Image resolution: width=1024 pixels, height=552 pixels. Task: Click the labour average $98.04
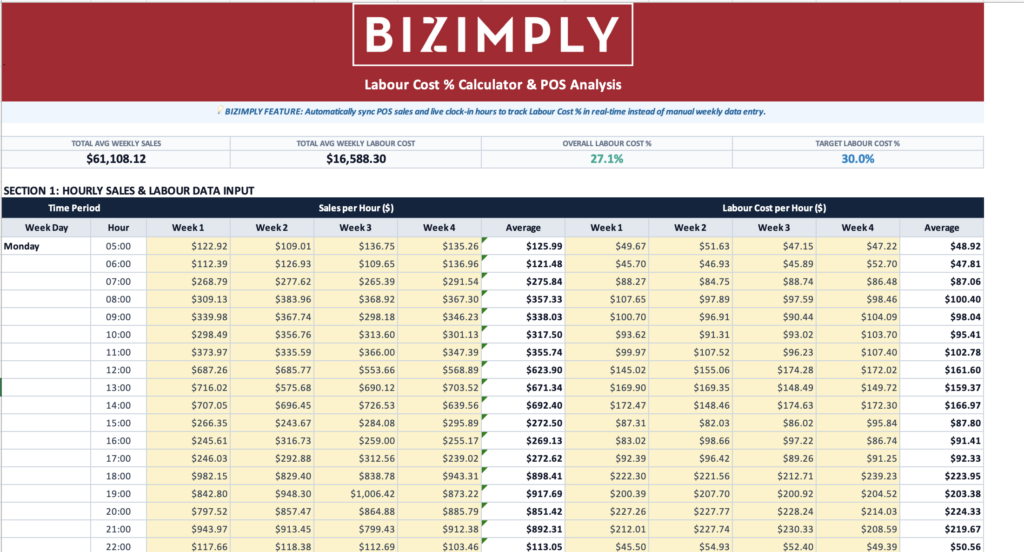pos(941,317)
